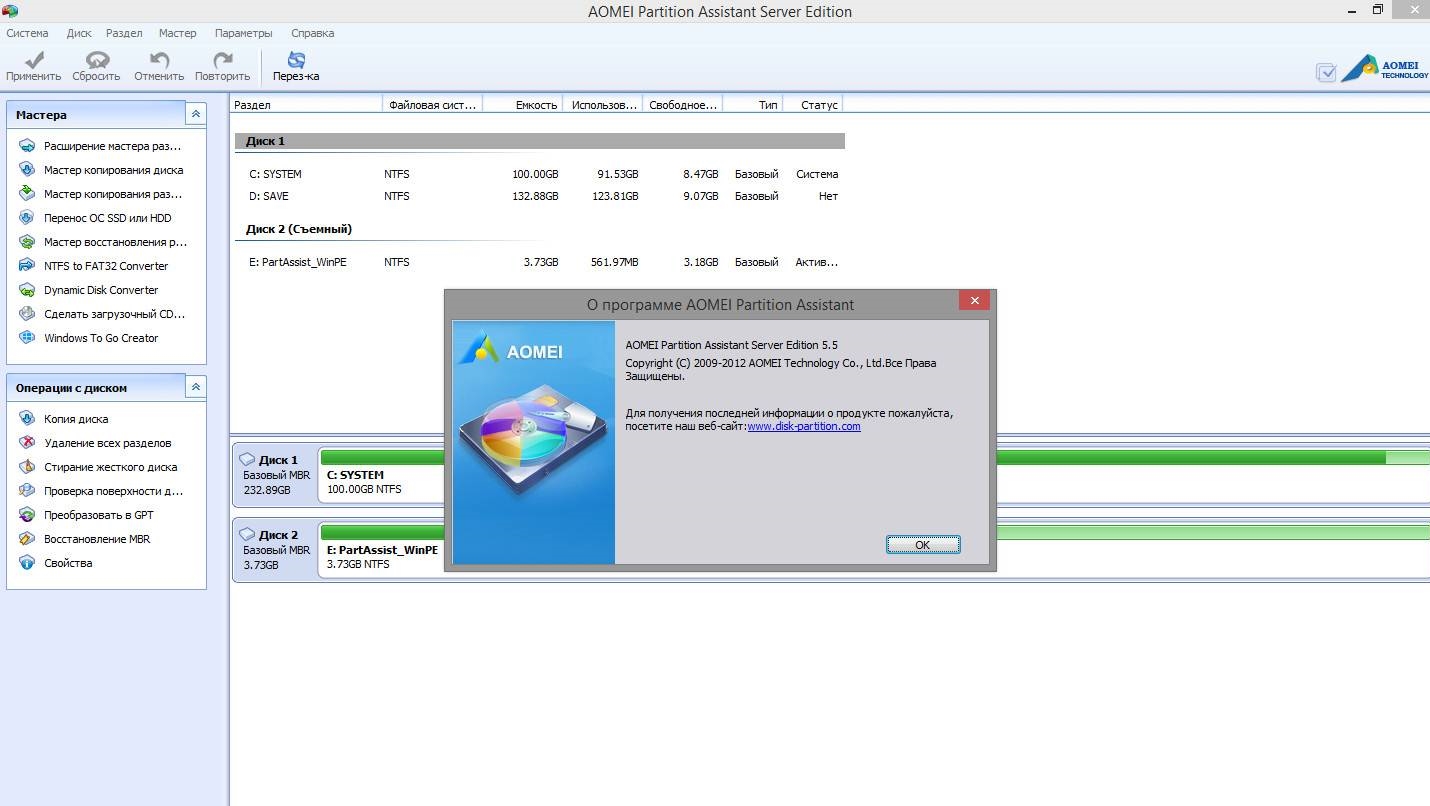Click the app icon in title bar
Screen dimensions: 1430x806
10,11
